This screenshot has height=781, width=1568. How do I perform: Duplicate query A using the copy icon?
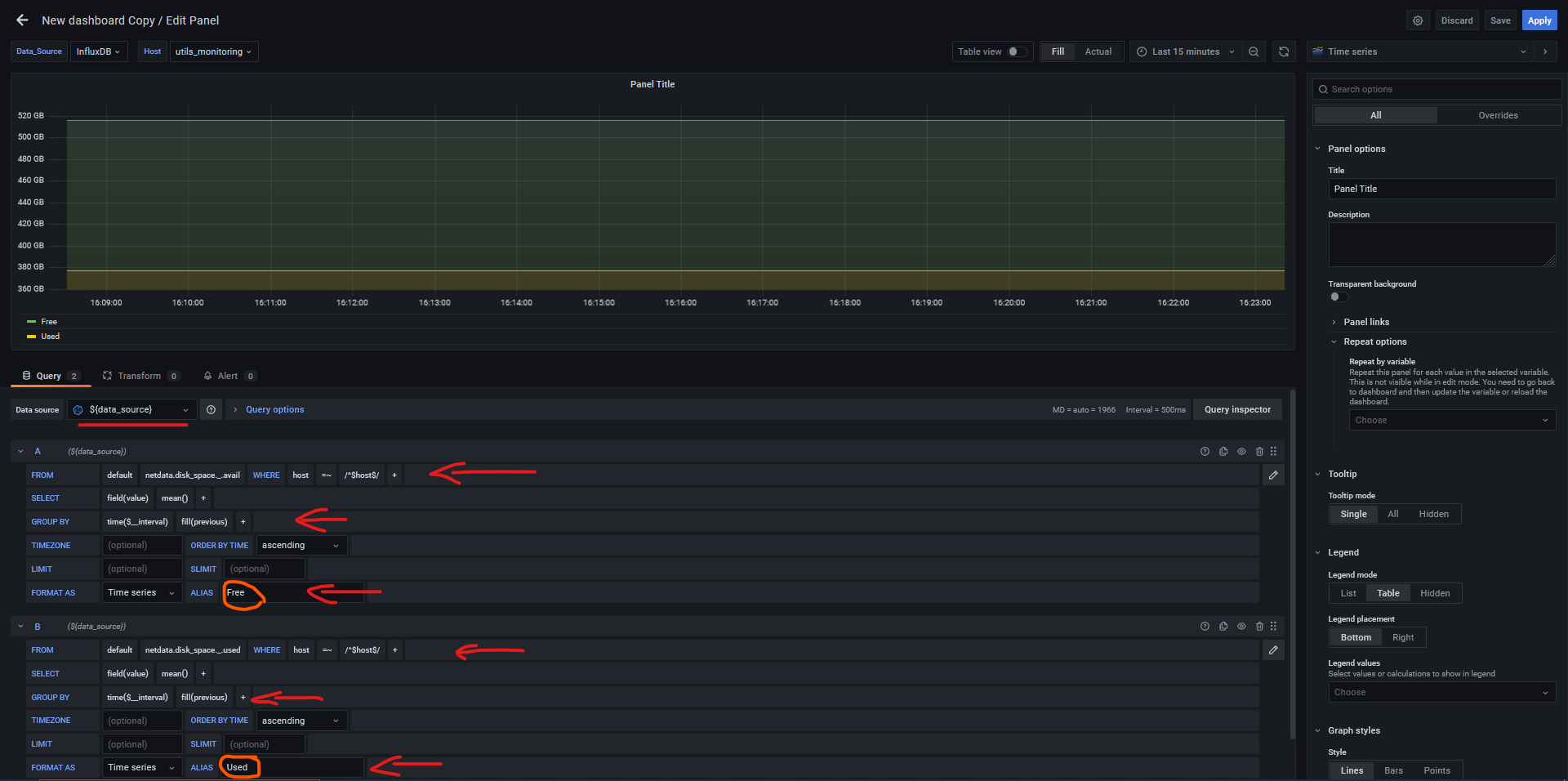(x=1223, y=452)
